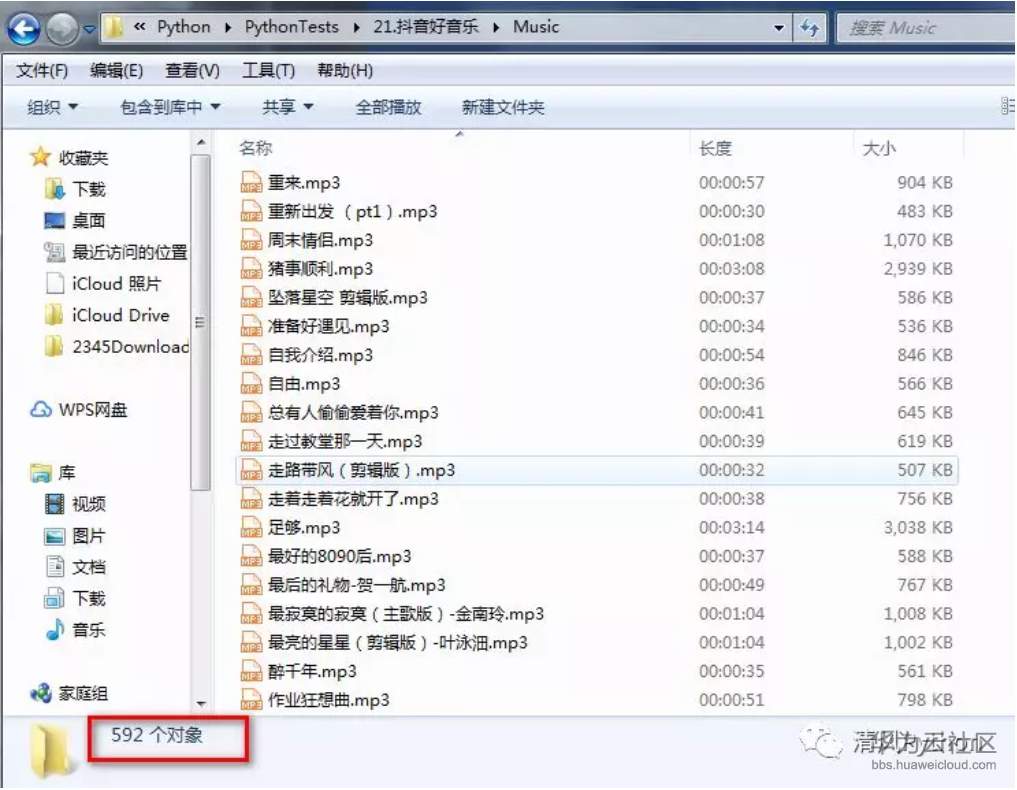Create folder using 新建文件夹 button
The image size is (1017, 790).
click(x=502, y=106)
